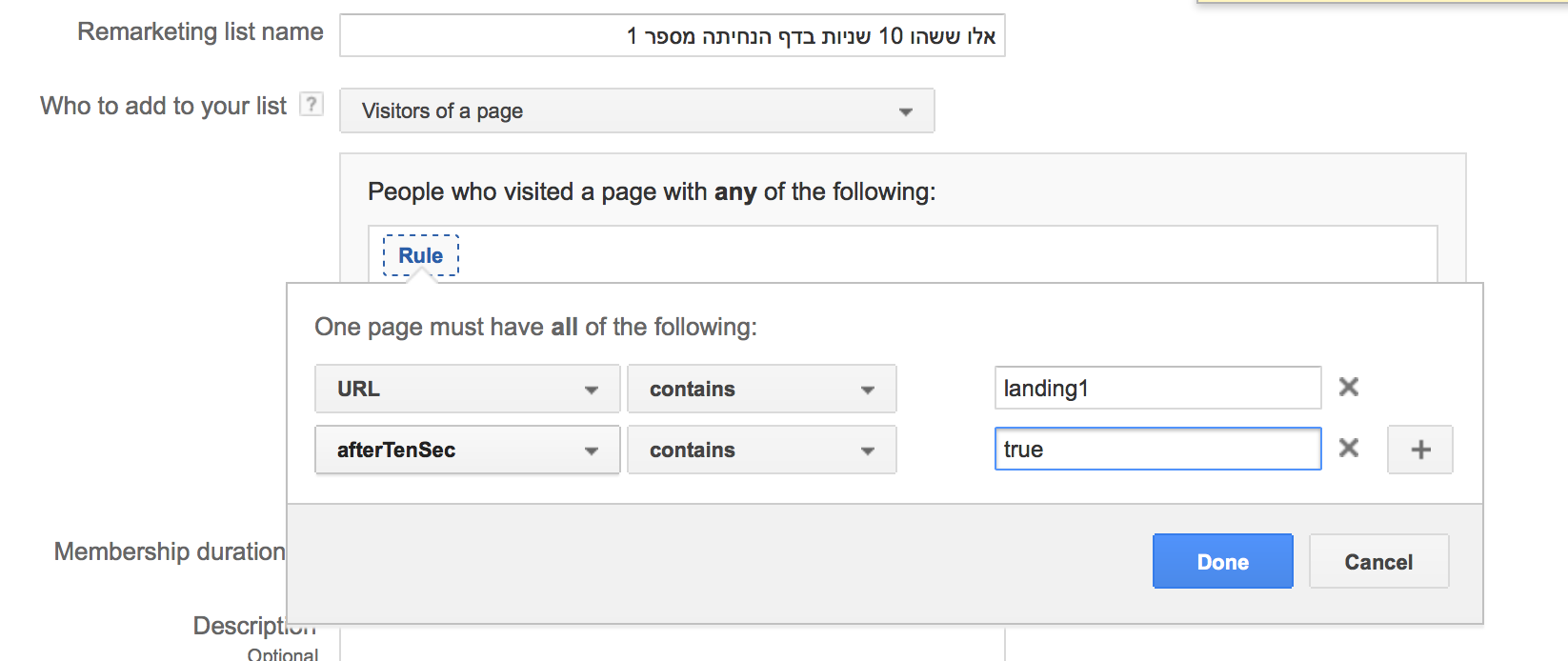This screenshot has width=1568, height=661.
Task: Edit the landing1 value field
Action: pos(1158,388)
